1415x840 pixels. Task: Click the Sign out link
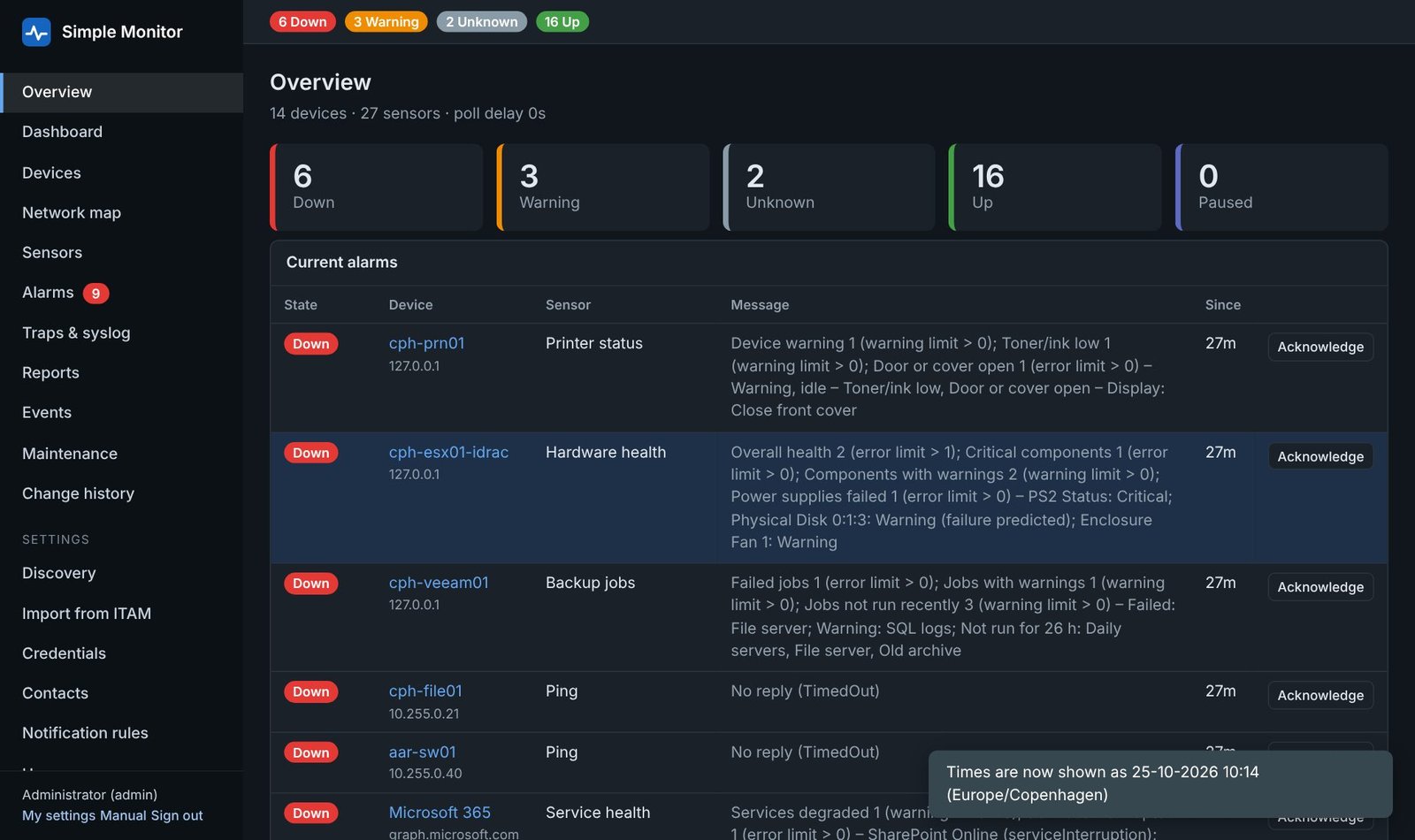pos(177,815)
